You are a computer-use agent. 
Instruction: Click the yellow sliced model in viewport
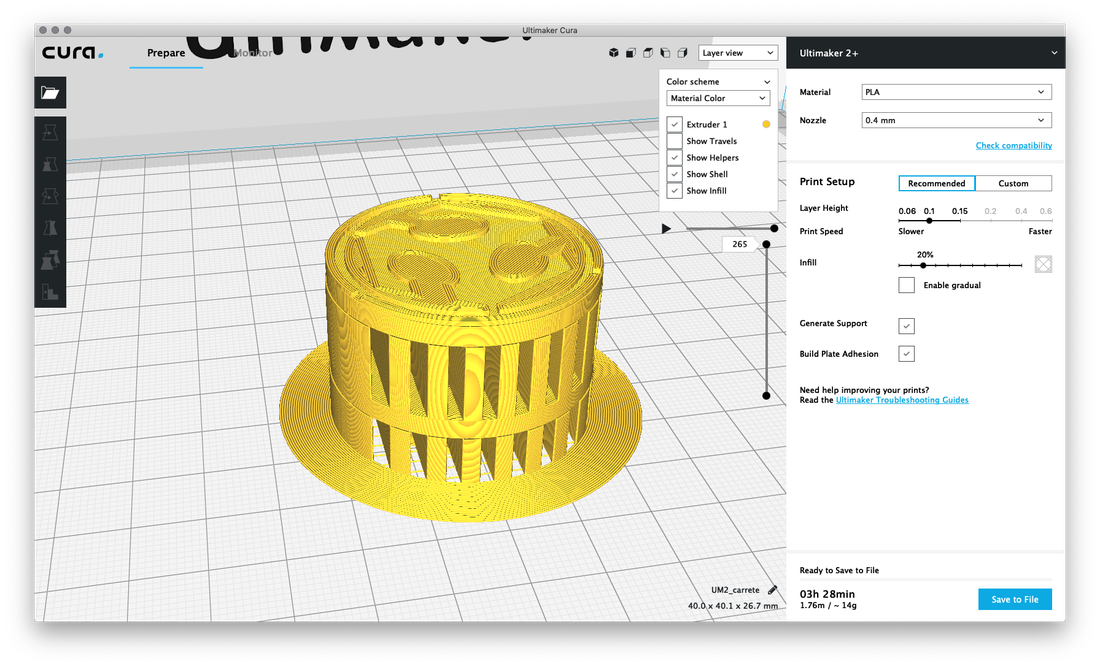(462, 358)
